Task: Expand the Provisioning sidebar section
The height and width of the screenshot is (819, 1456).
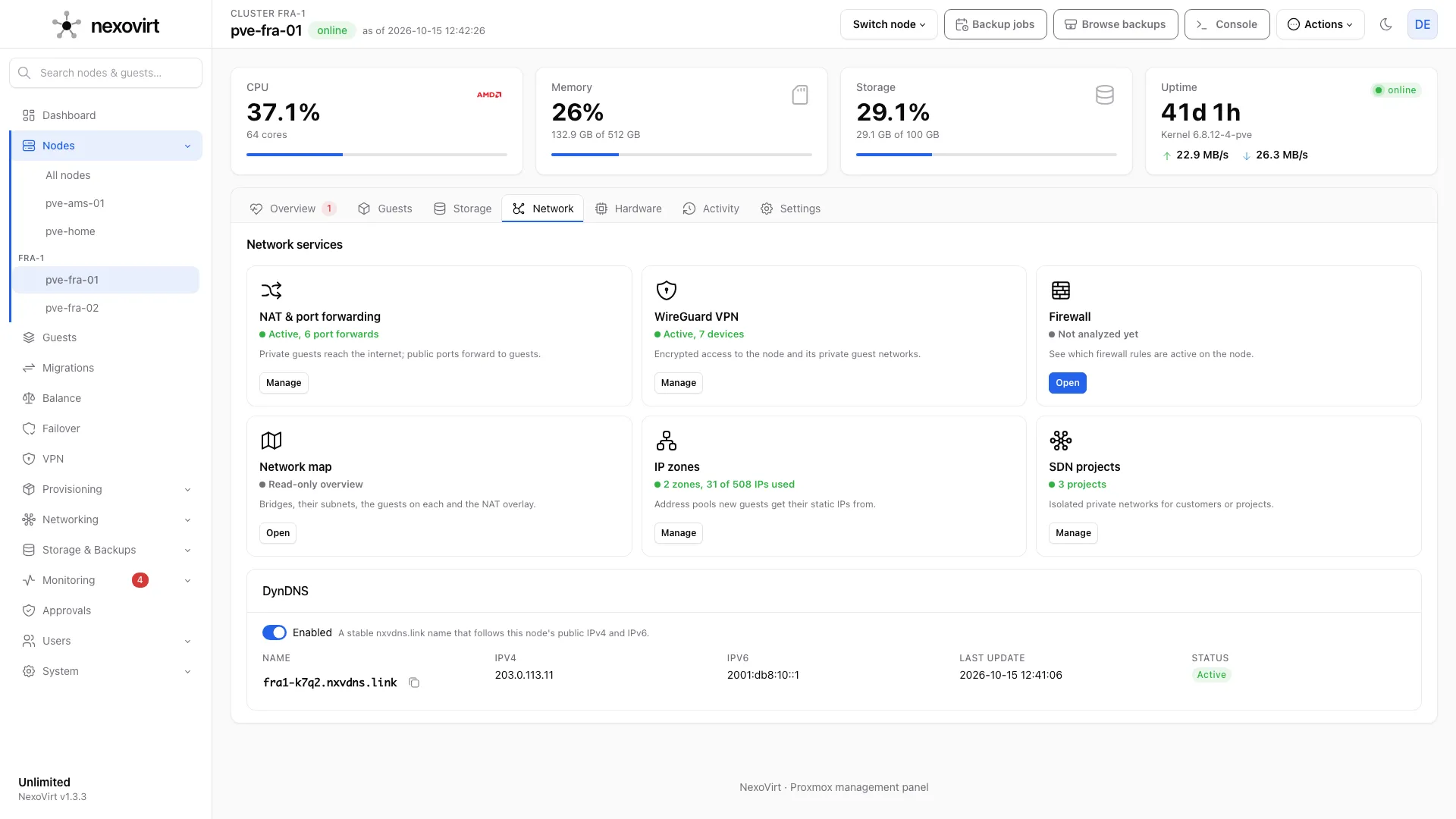Action: pos(187,489)
